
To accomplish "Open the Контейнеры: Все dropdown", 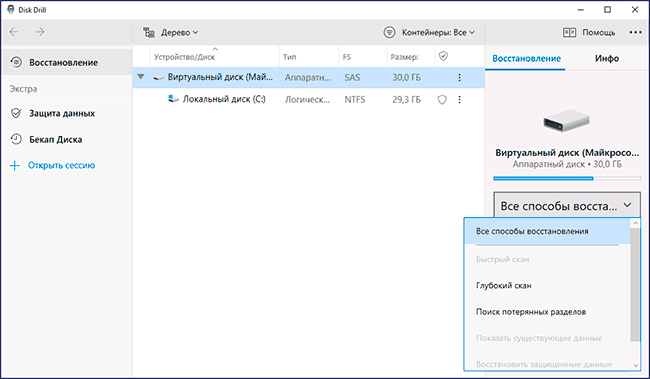I will pyautogui.click(x=438, y=32).
